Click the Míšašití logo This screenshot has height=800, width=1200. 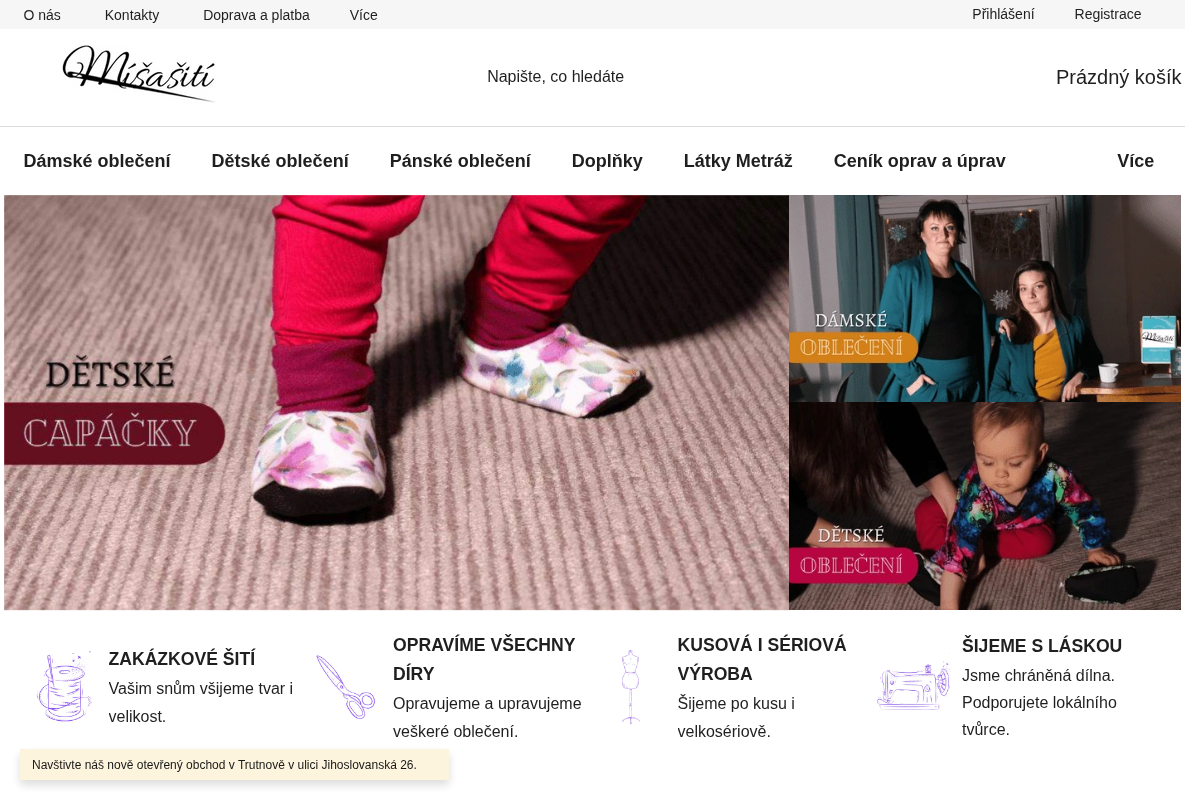tap(138, 73)
